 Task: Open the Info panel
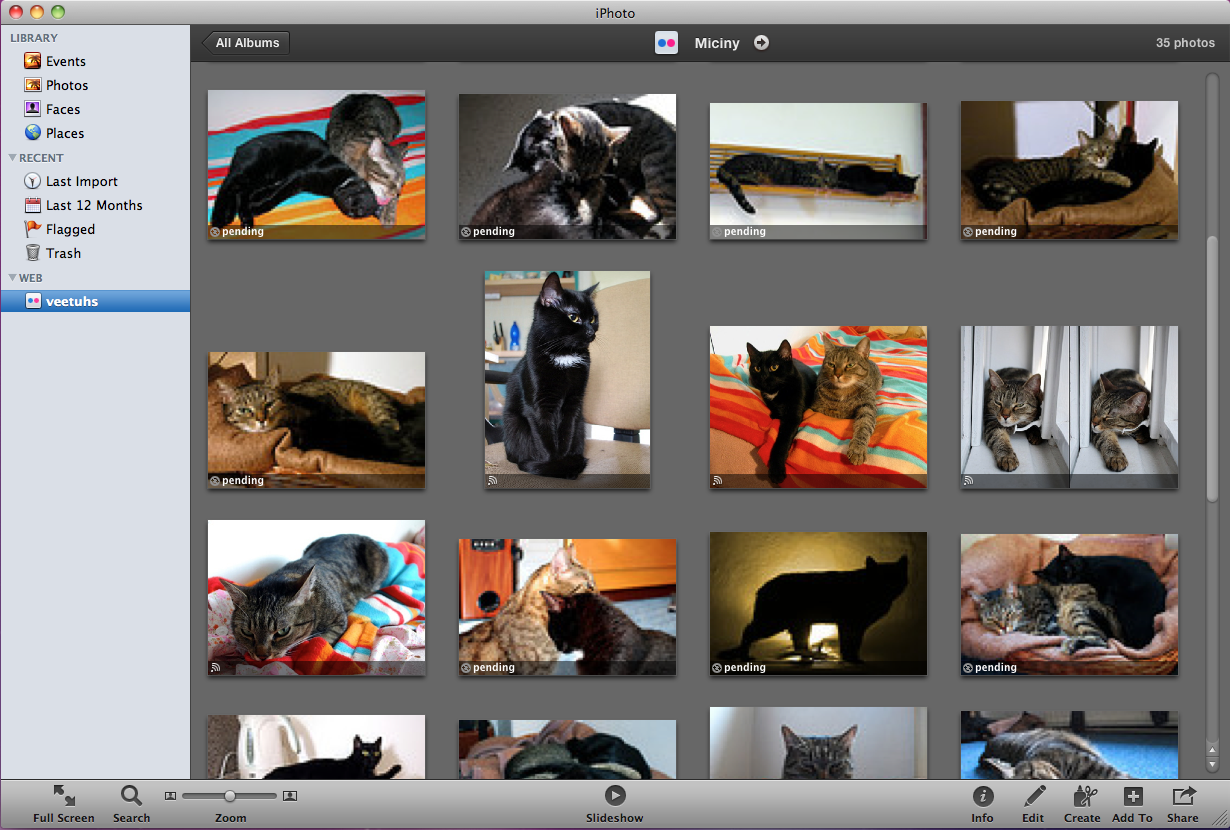click(x=983, y=796)
